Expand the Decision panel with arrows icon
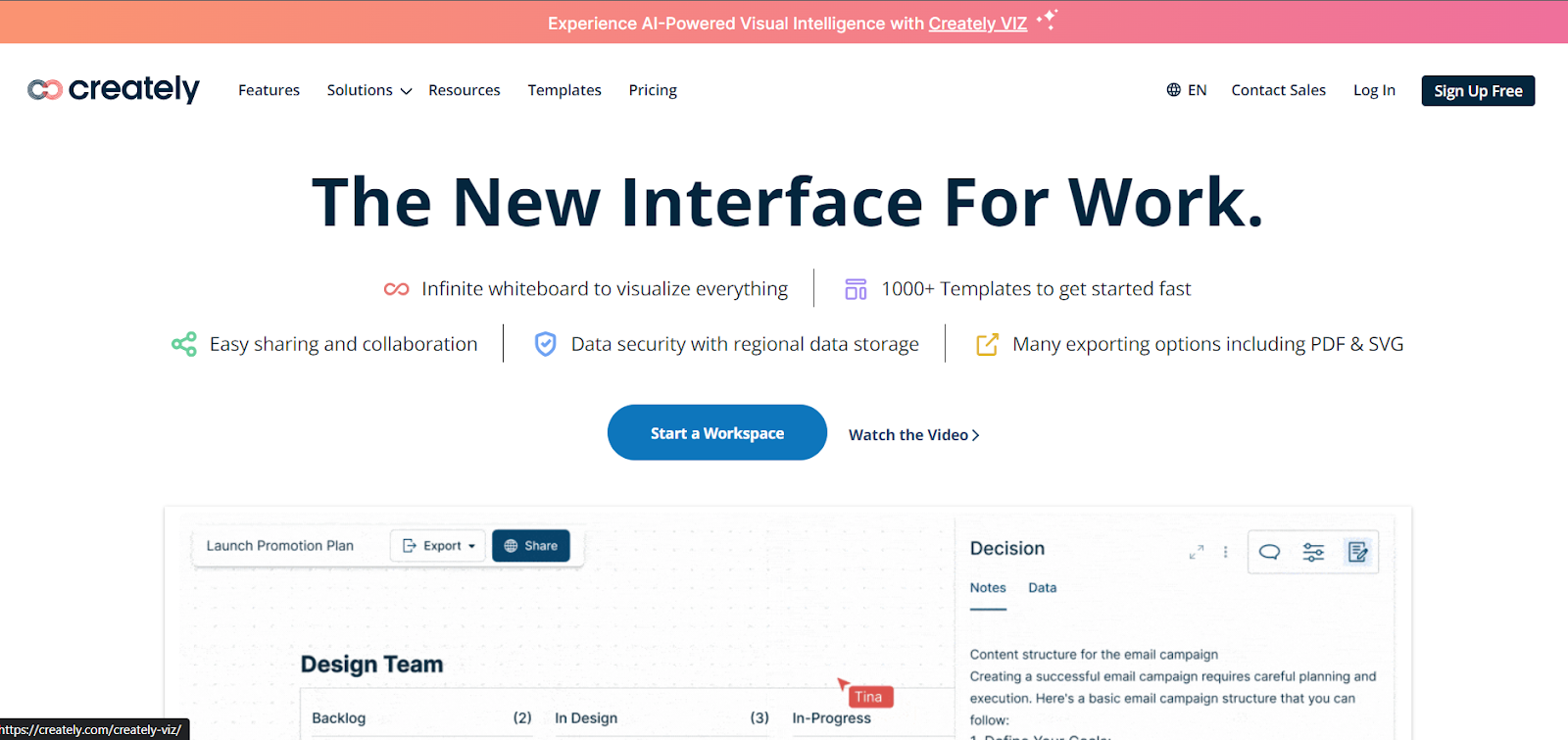This screenshot has width=1568, height=740. pyautogui.click(x=1196, y=553)
